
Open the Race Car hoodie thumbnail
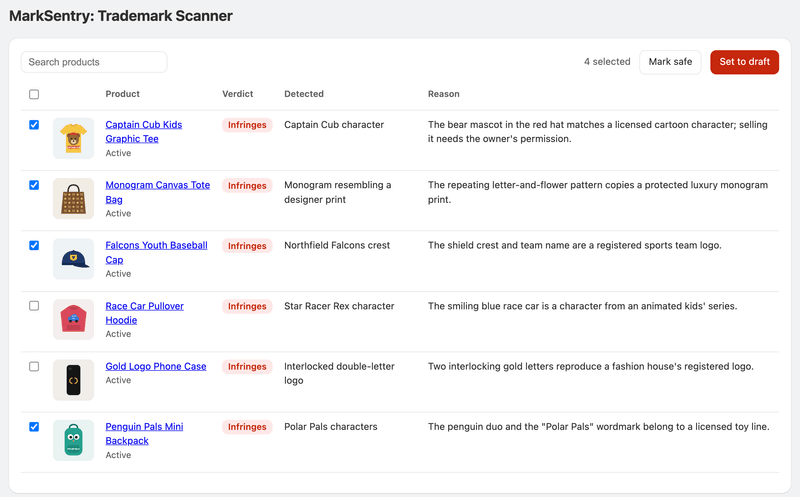click(73, 319)
